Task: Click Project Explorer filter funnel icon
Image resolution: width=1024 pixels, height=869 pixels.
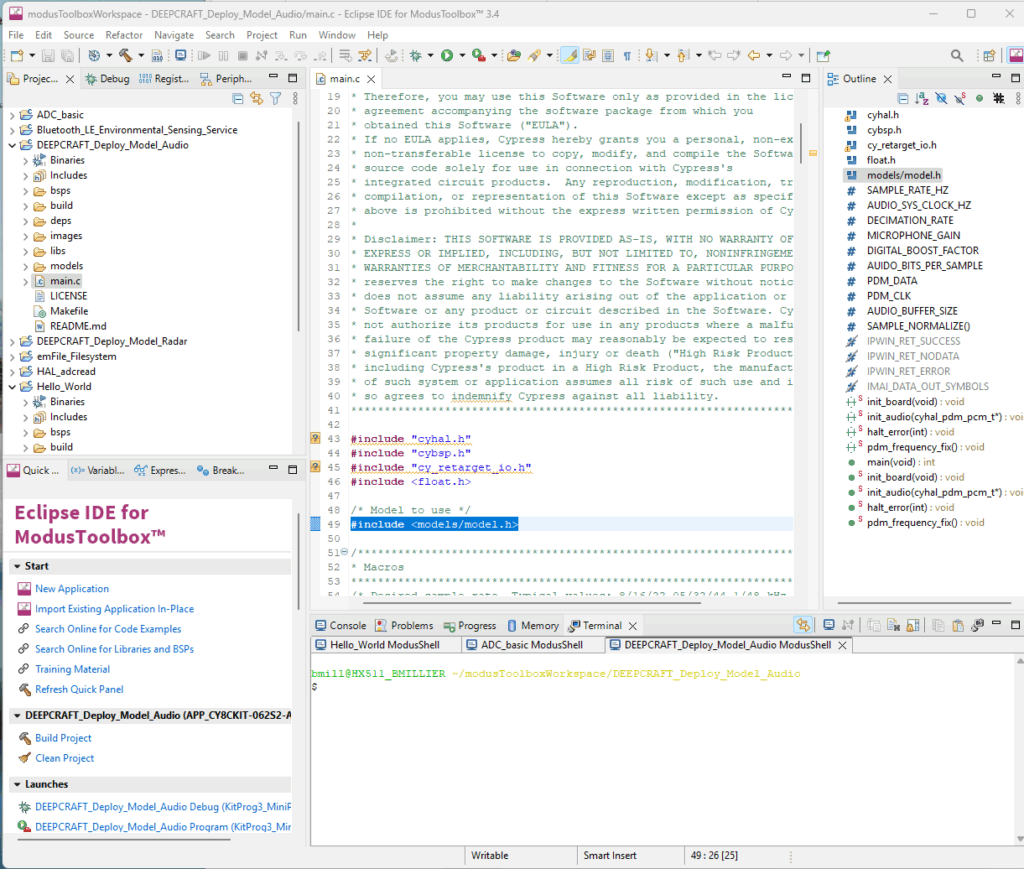Action: [x=276, y=99]
